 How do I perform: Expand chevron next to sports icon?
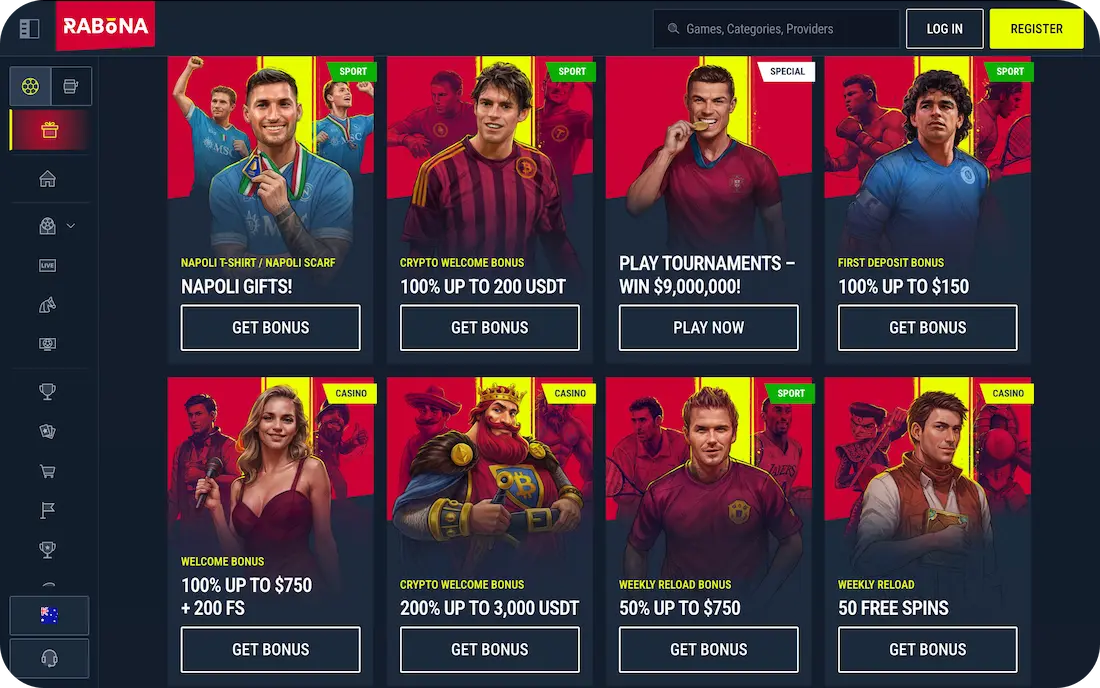click(x=71, y=226)
